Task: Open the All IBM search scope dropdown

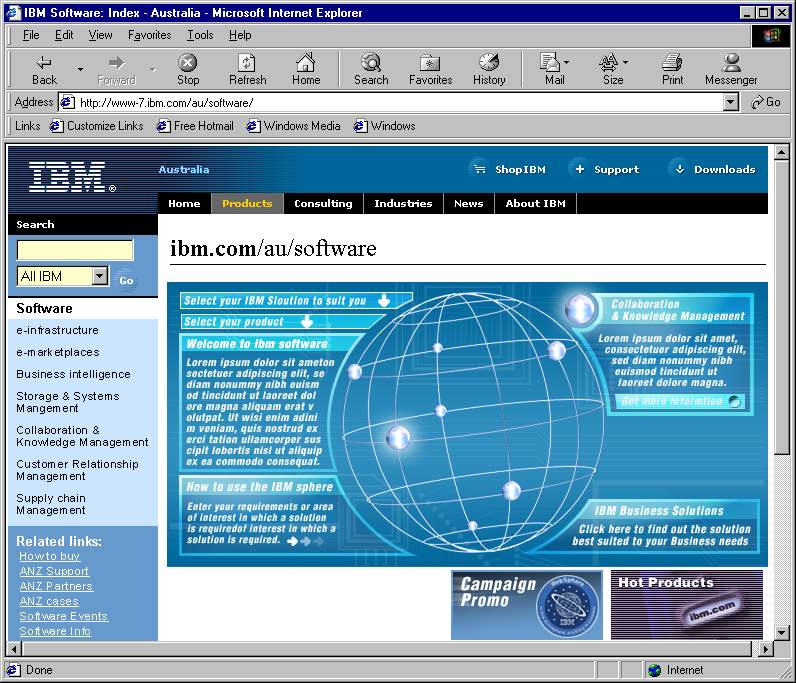Action: [100, 276]
